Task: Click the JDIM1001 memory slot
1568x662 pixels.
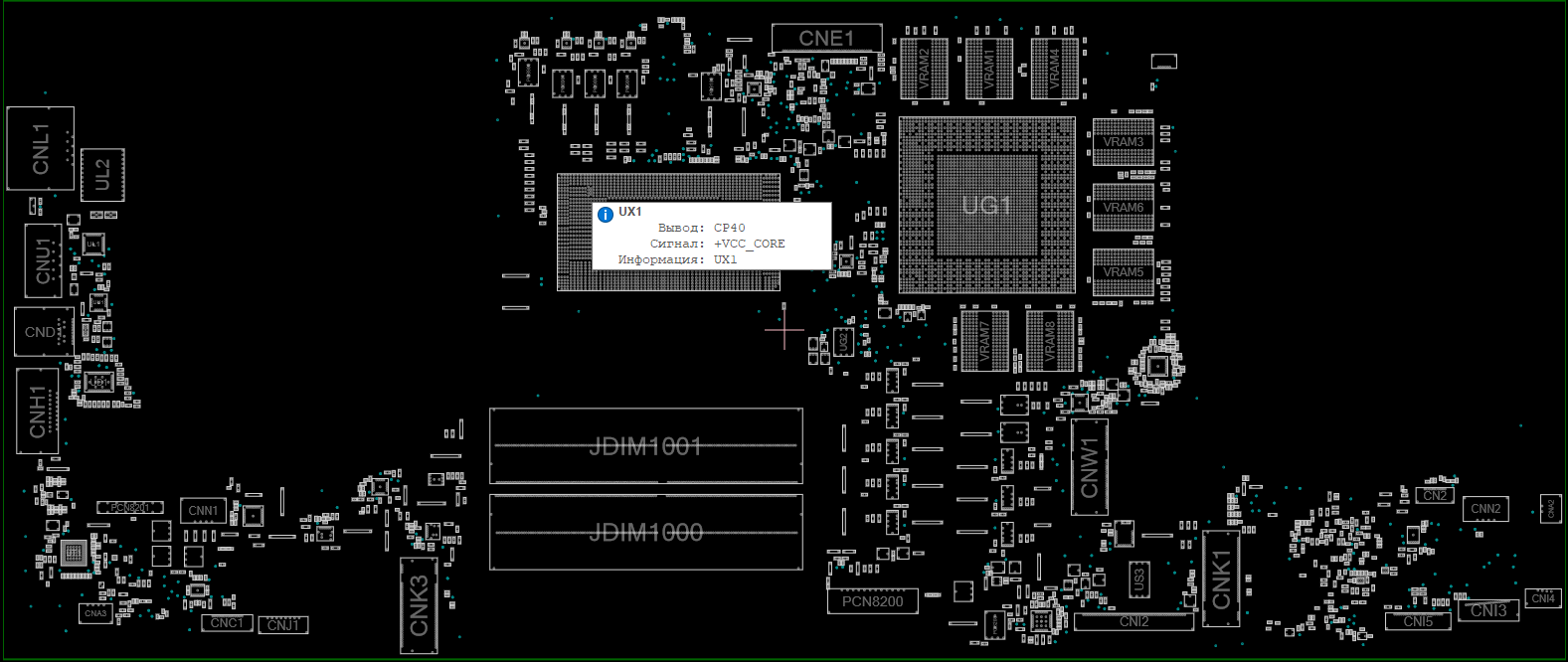Action: coord(645,446)
